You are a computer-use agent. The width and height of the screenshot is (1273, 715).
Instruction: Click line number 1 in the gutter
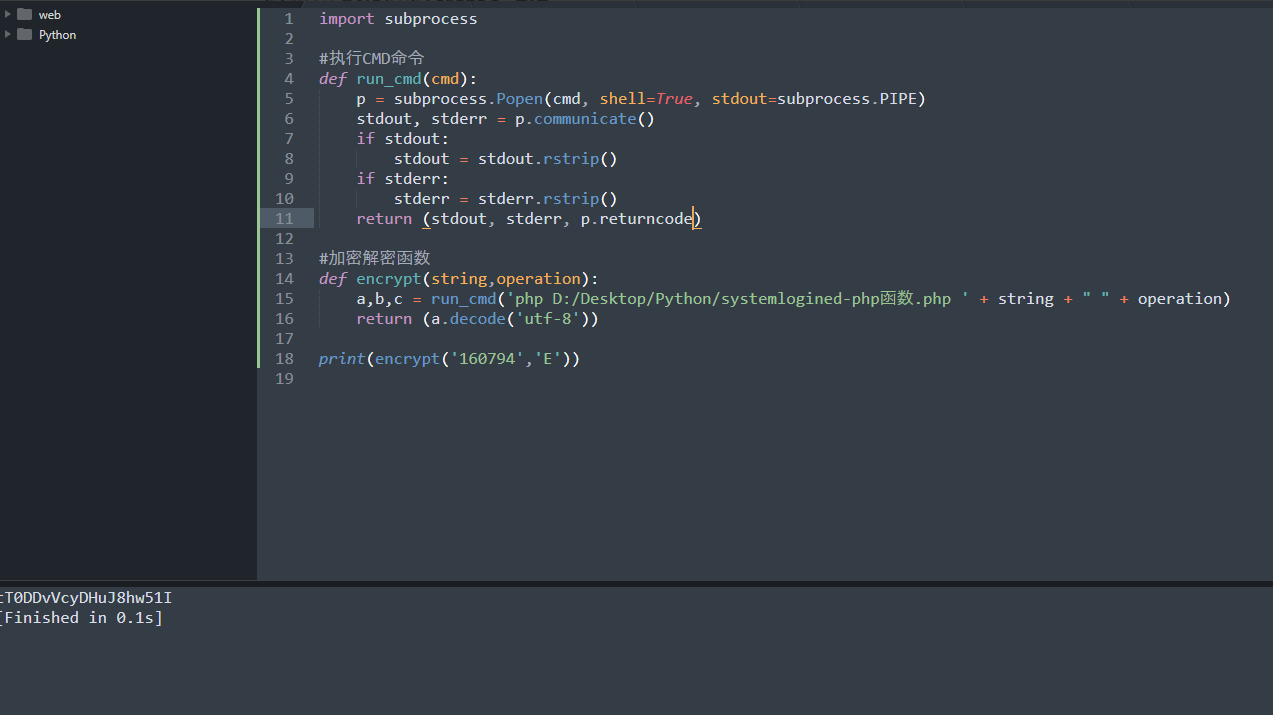click(x=289, y=19)
